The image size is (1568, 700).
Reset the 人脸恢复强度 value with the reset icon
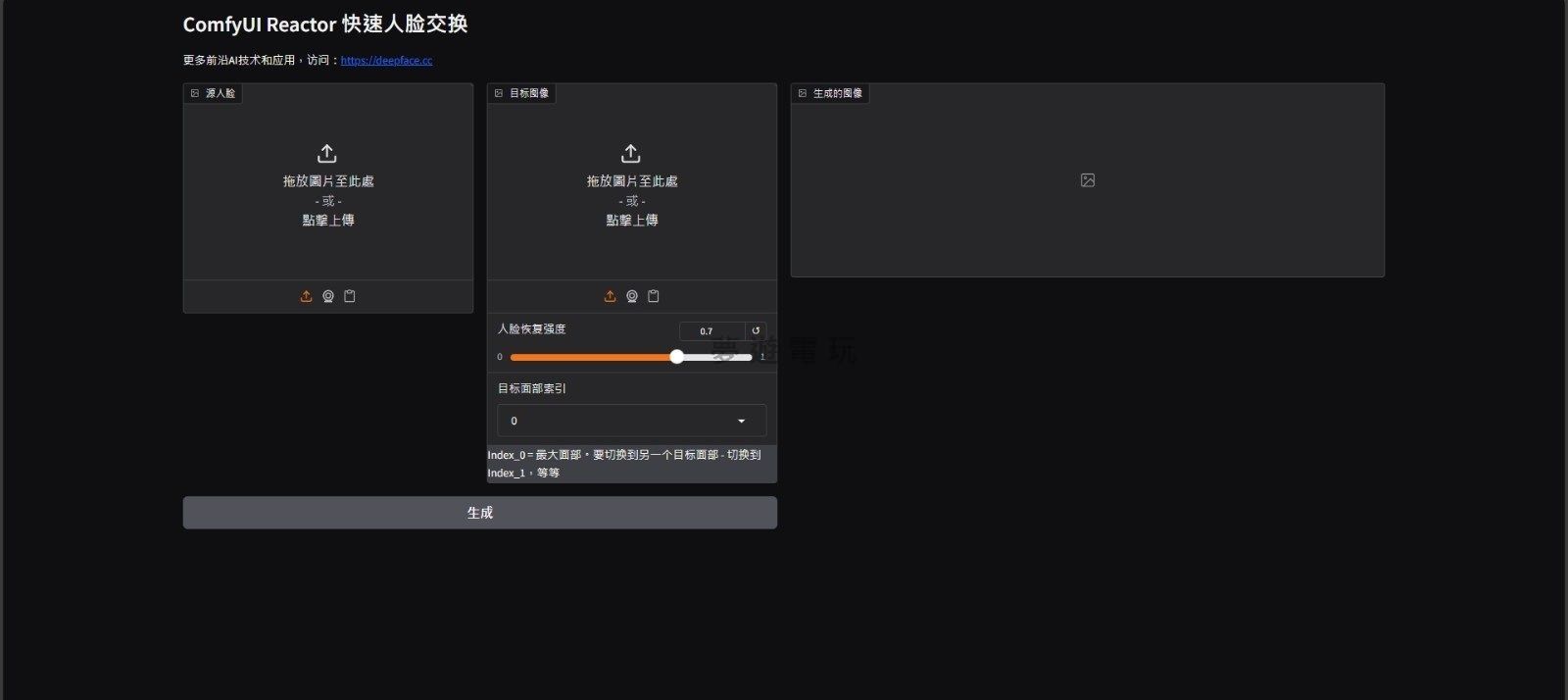pos(756,331)
